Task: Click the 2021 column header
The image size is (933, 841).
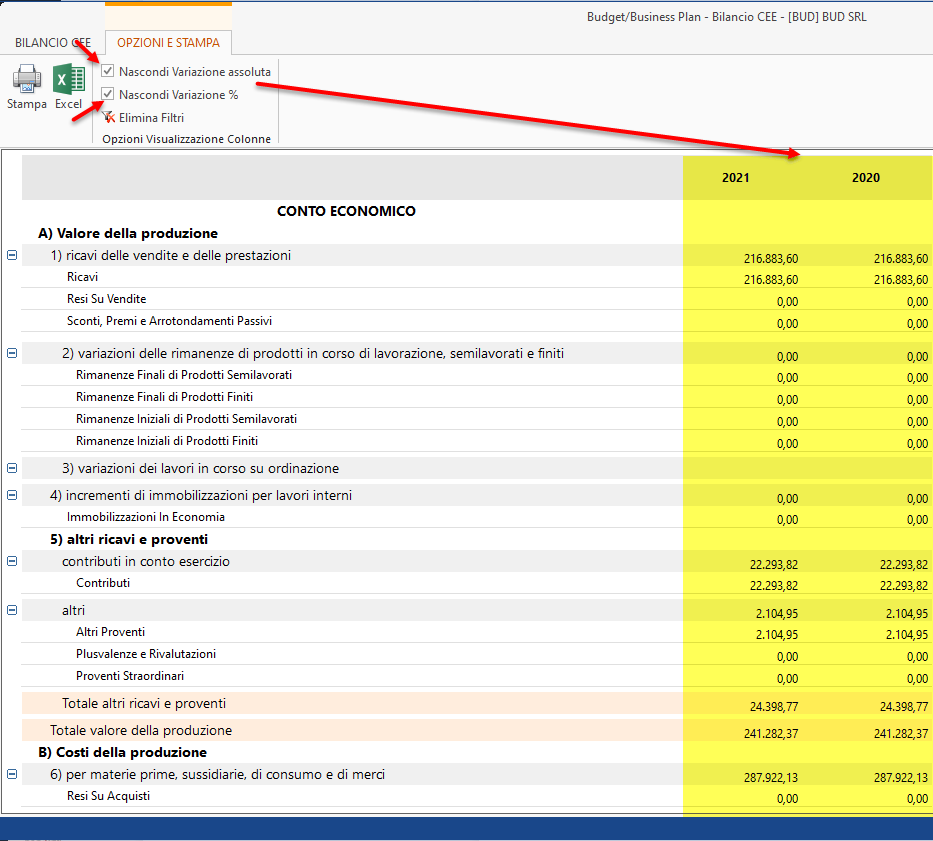Action: [x=735, y=177]
